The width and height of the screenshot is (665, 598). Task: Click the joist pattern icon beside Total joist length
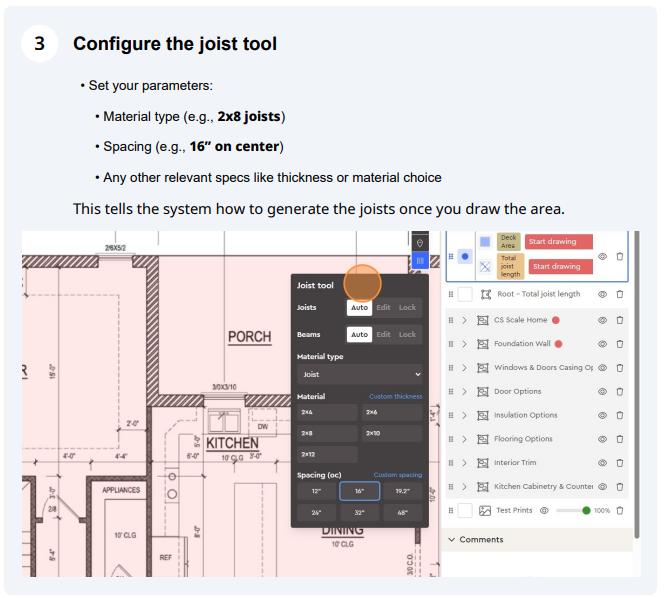click(485, 266)
